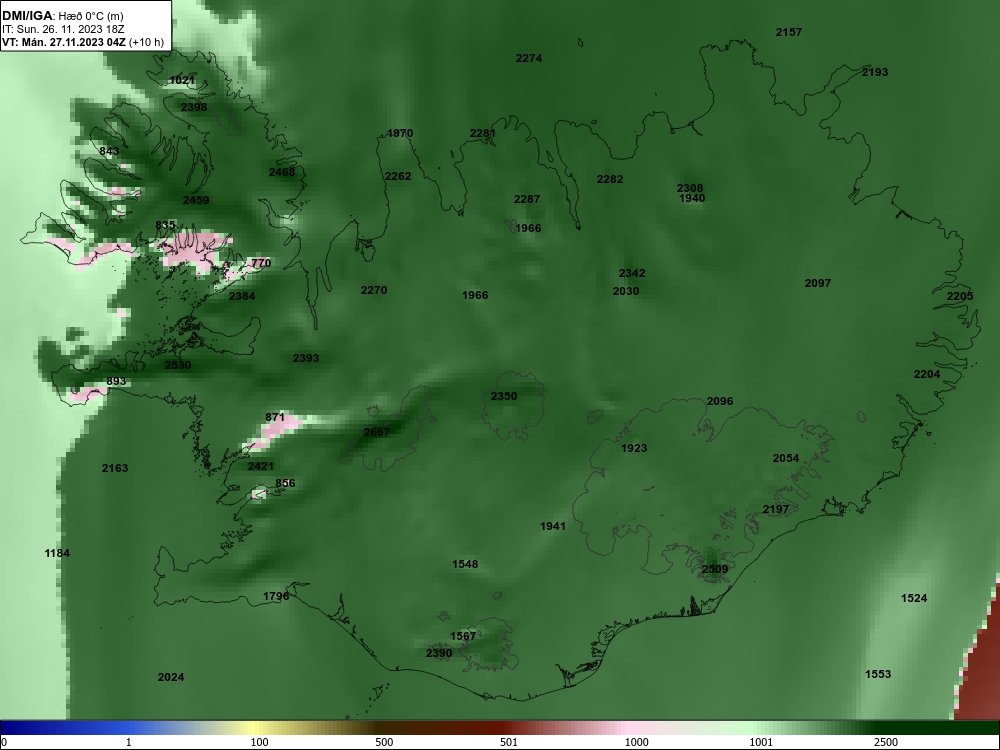Select the 1524 height label
Image resolution: width=1000 pixels, height=750 pixels.
914,598
